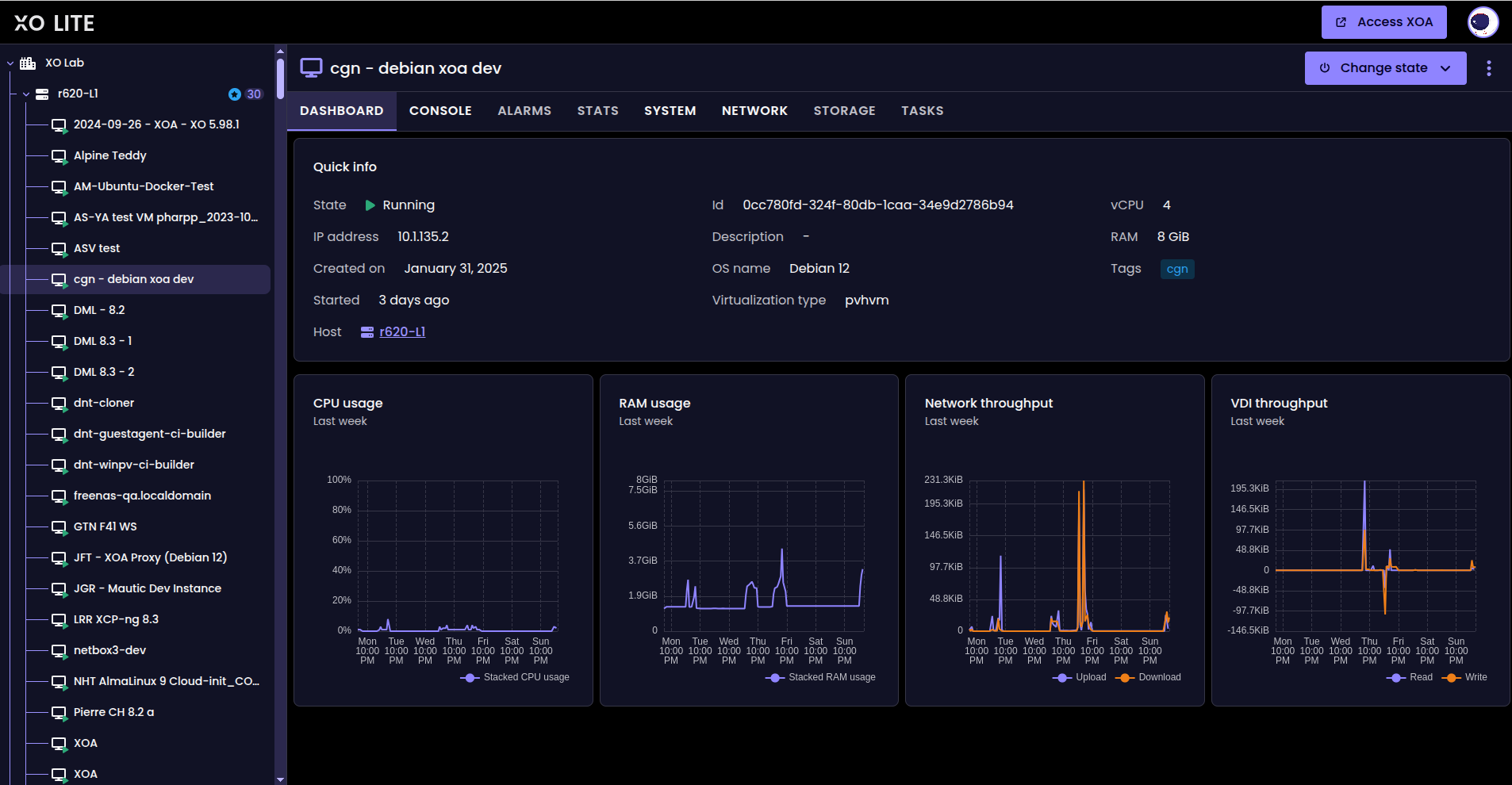This screenshot has height=785, width=1512.
Task: Toggle the Read series in VDI chart
Action: click(x=1410, y=677)
